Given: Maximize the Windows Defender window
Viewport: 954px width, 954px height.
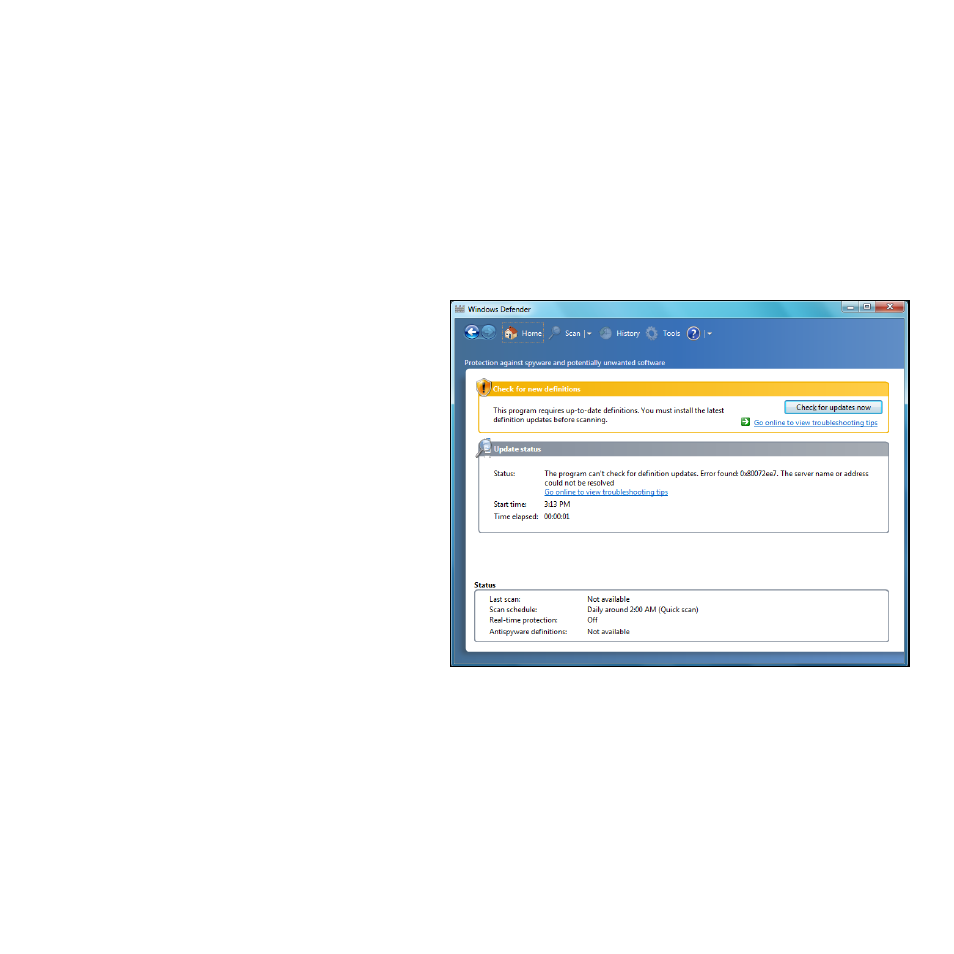Looking at the screenshot, I should [866, 307].
